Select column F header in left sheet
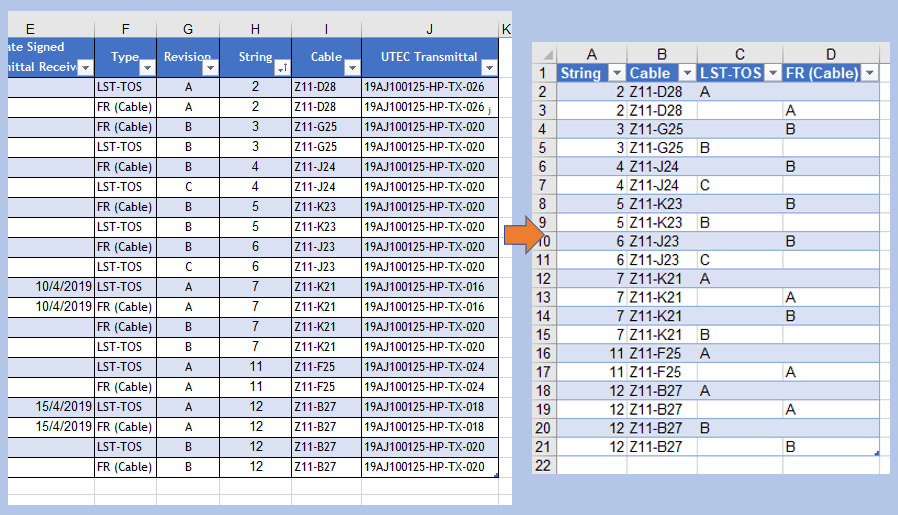This screenshot has height=515, width=898. click(x=125, y=29)
